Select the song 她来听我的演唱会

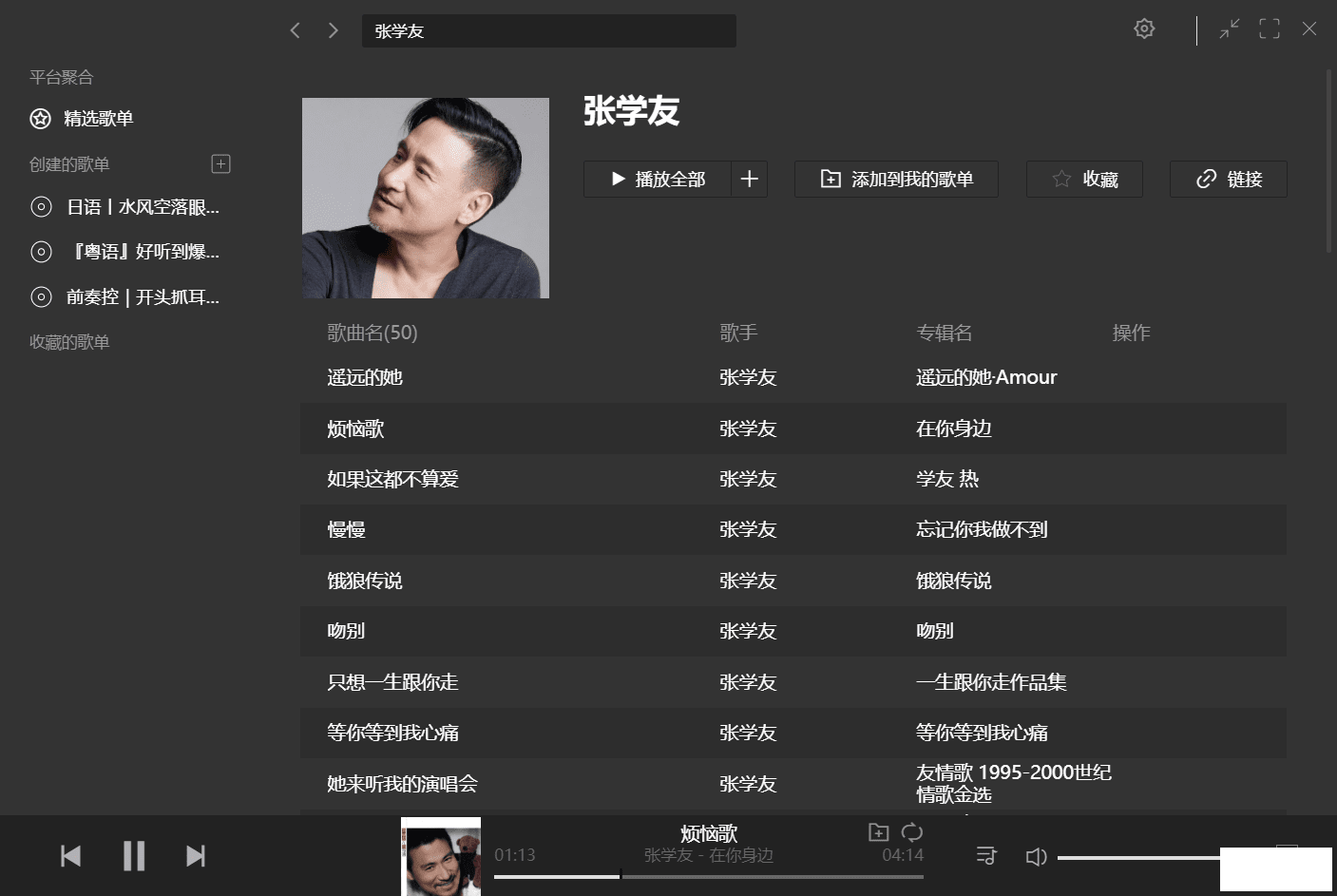point(402,784)
